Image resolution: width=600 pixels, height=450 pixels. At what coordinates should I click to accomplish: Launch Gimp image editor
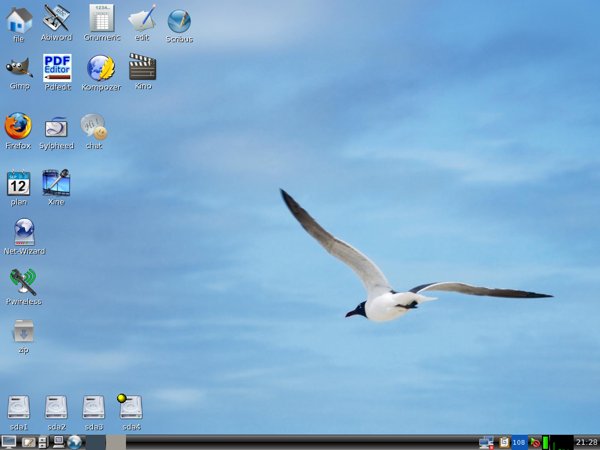pos(19,69)
